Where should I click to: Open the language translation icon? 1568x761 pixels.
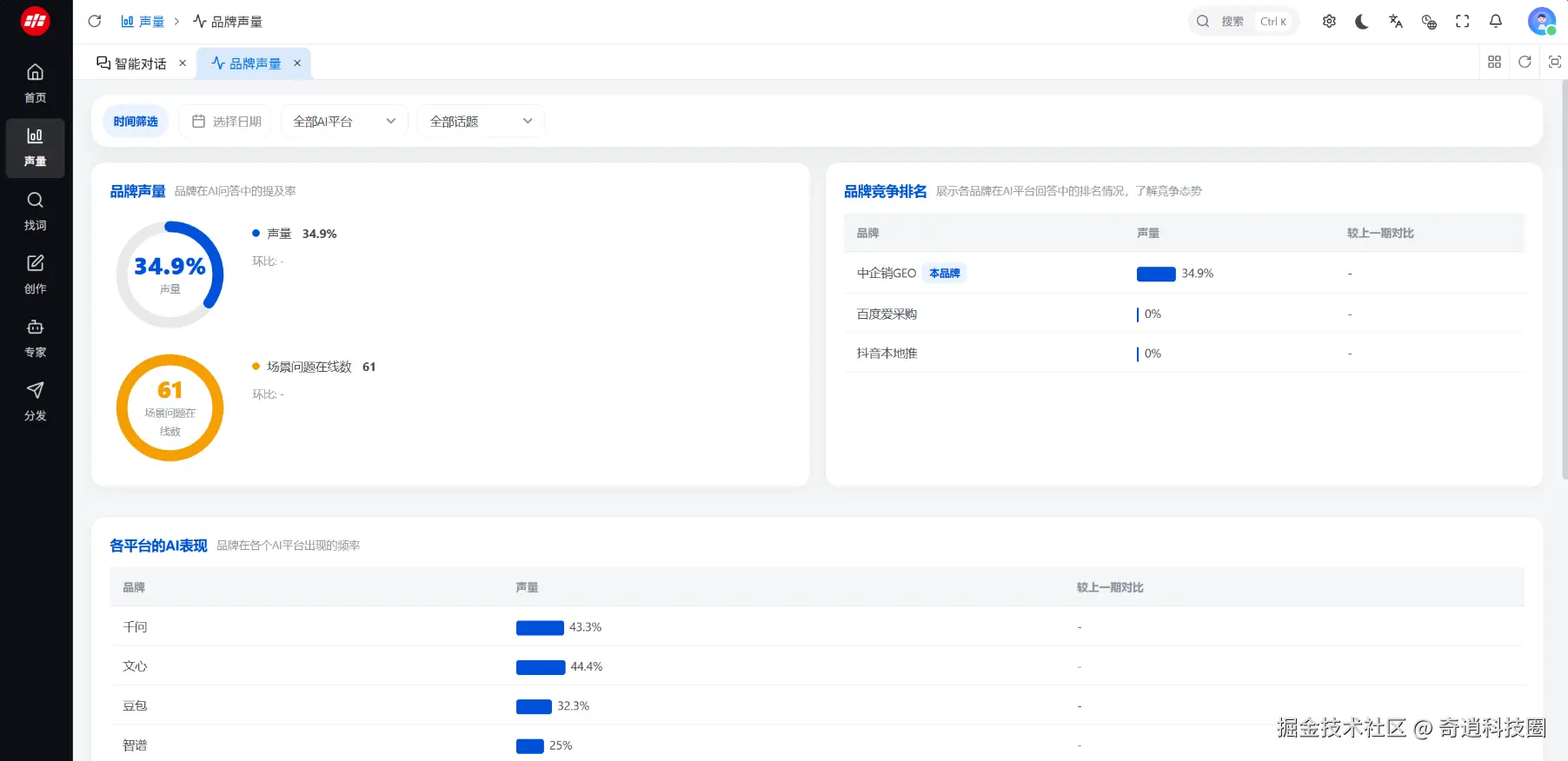pyautogui.click(x=1396, y=21)
